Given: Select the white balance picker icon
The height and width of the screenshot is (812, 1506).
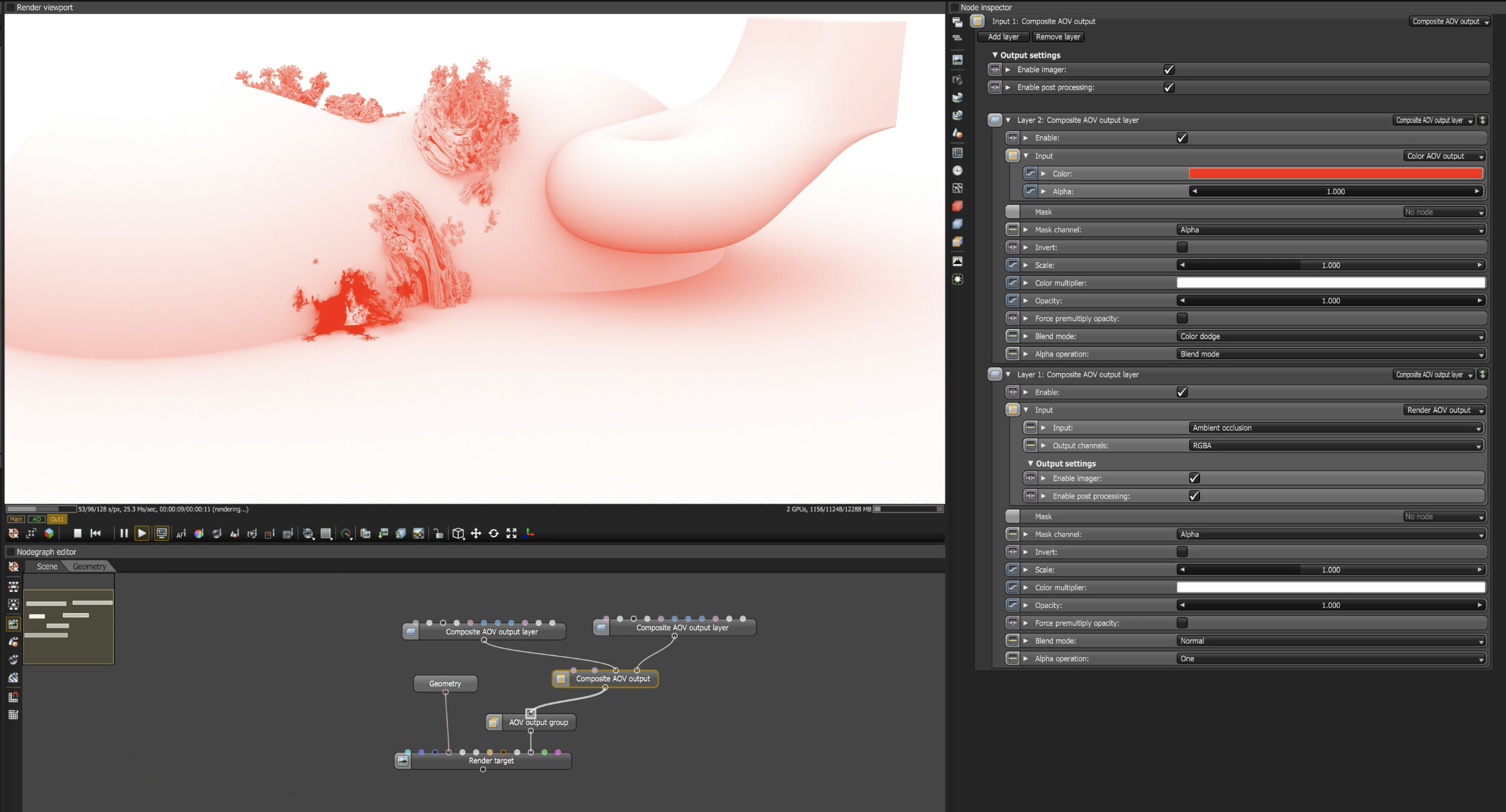Looking at the screenshot, I should click(199, 534).
